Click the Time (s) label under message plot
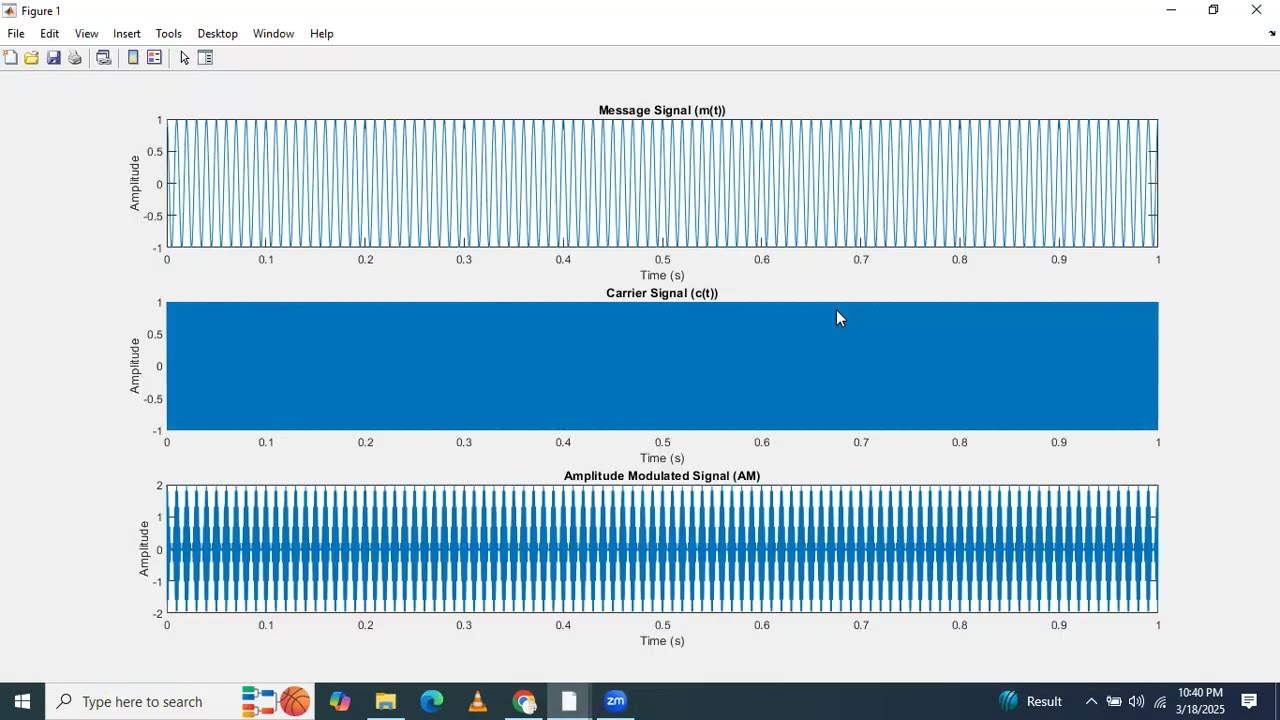The width and height of the screenshot is (1280, 720). pyautogui.click(x=662, y=276)
